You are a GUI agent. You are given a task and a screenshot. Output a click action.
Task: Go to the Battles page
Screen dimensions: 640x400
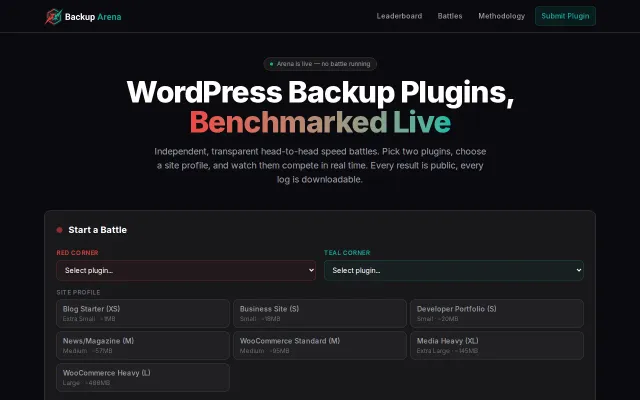[x=450, y=16]
